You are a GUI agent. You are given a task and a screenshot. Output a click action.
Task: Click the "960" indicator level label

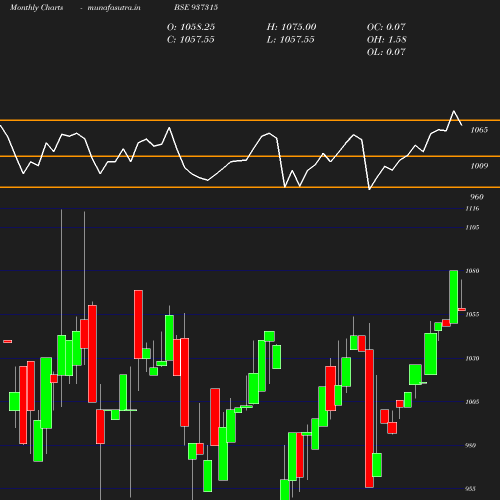tap(477, 197)
